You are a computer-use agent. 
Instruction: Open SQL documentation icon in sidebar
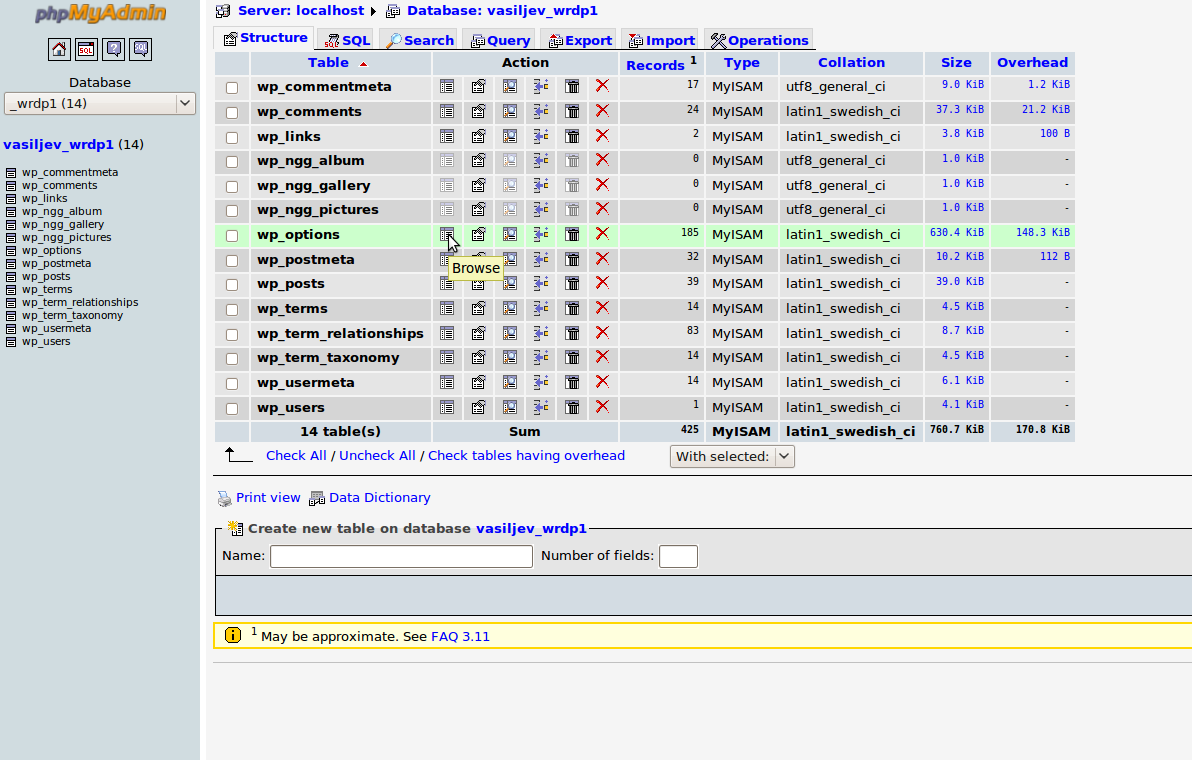pos(141,49)
